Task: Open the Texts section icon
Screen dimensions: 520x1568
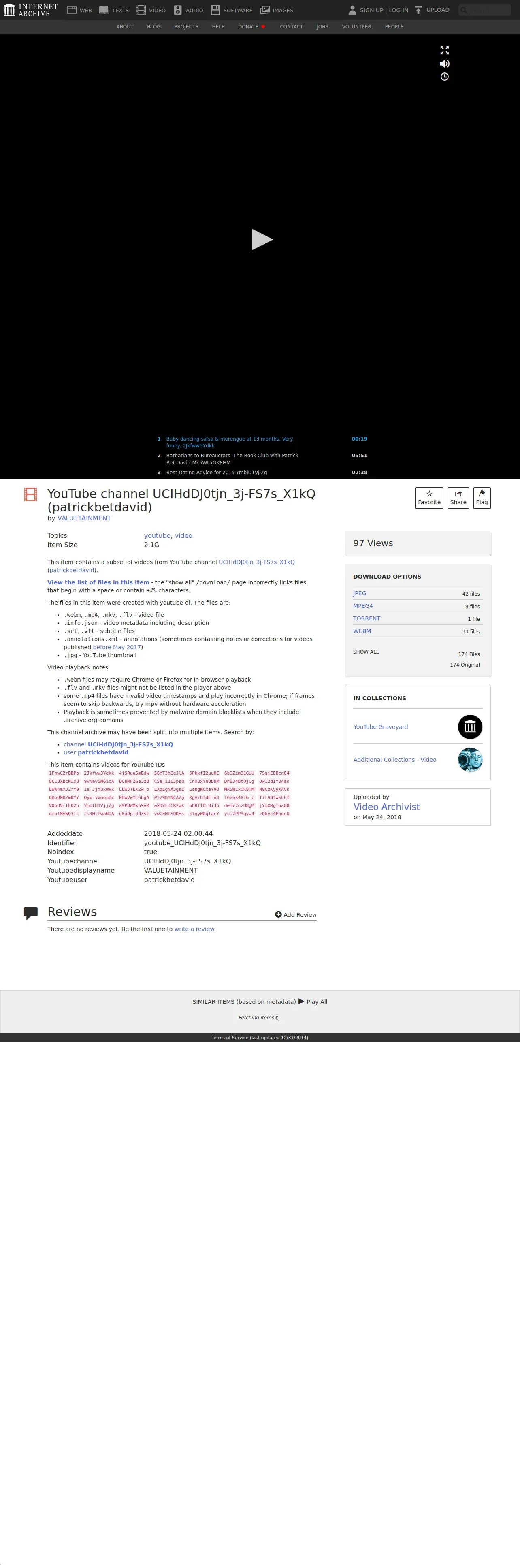Action: click(x=104, y=10)
